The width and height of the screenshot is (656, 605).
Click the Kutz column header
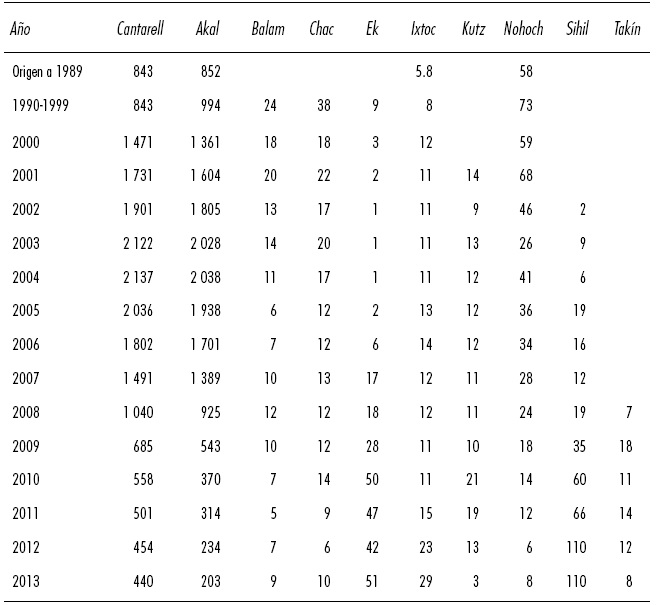click(474, 29)
